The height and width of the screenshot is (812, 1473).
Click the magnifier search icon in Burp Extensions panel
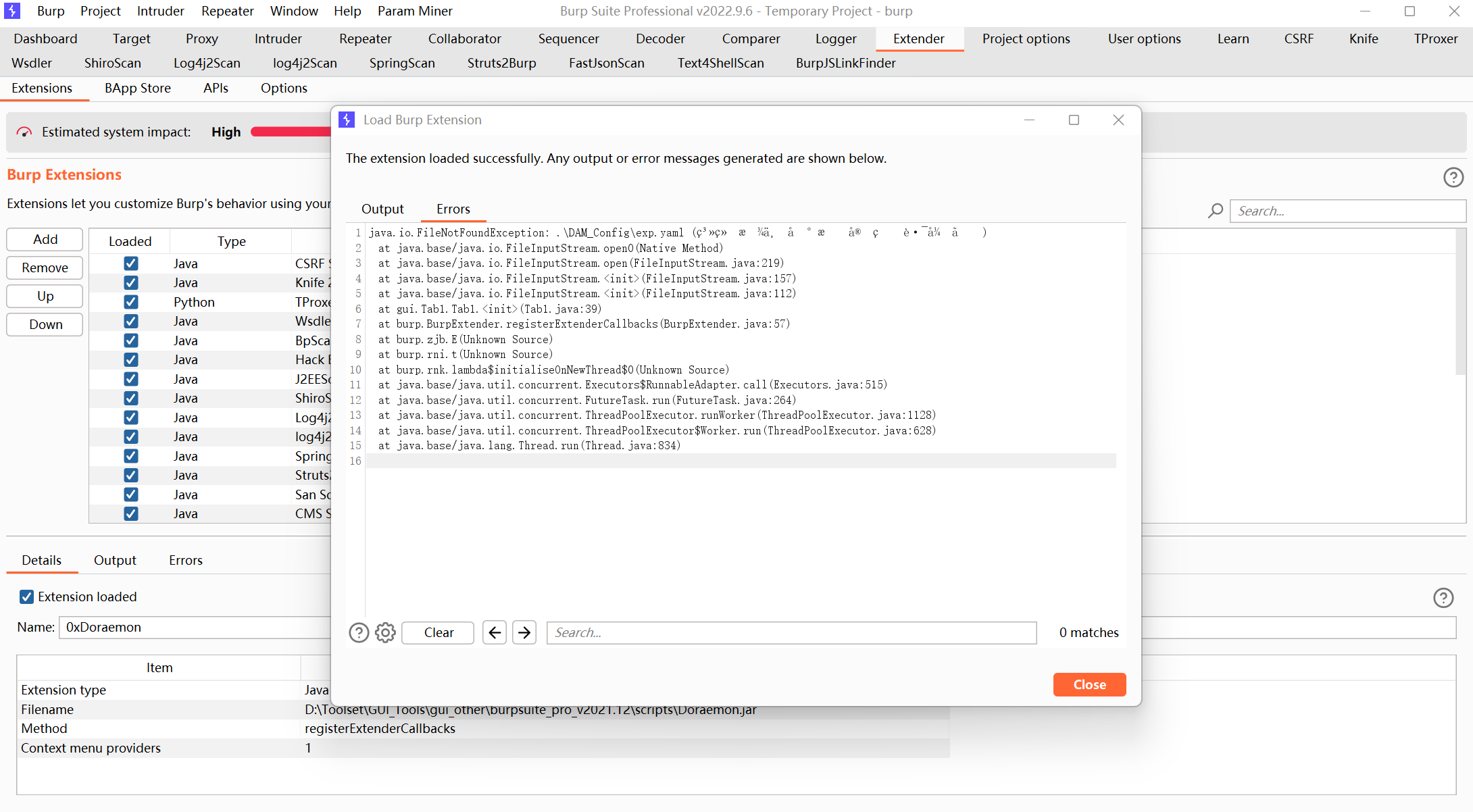tap(1215, 210)
